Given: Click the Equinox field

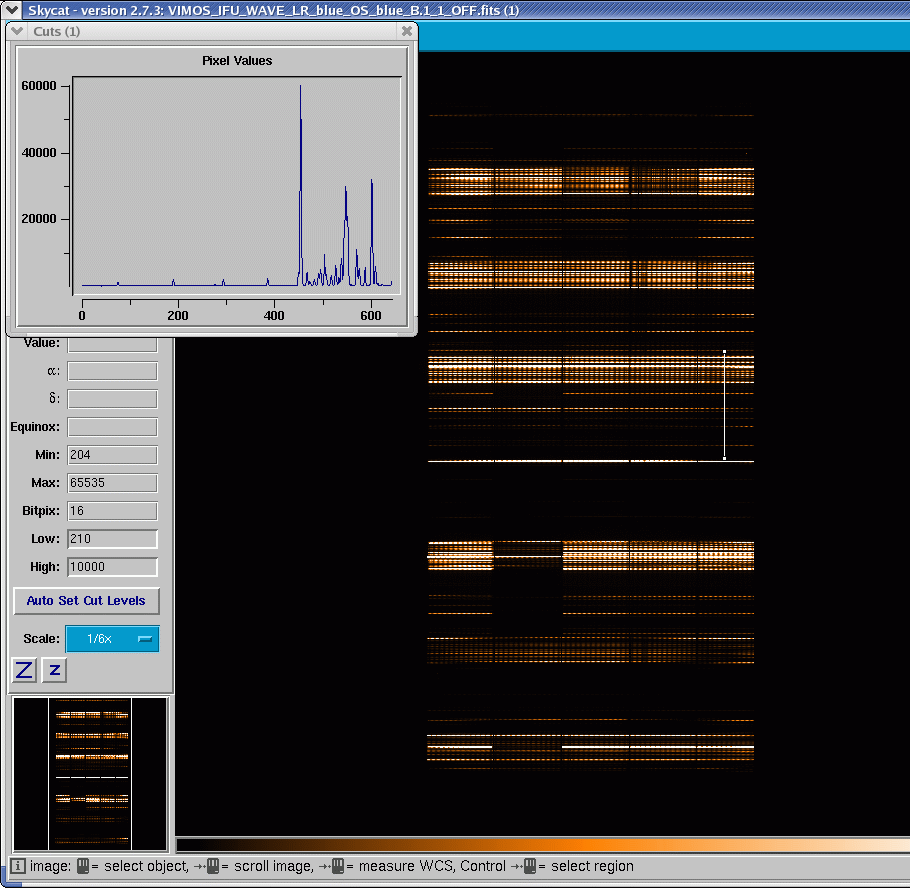Looking at the screenshot, I should click(112, 427).
